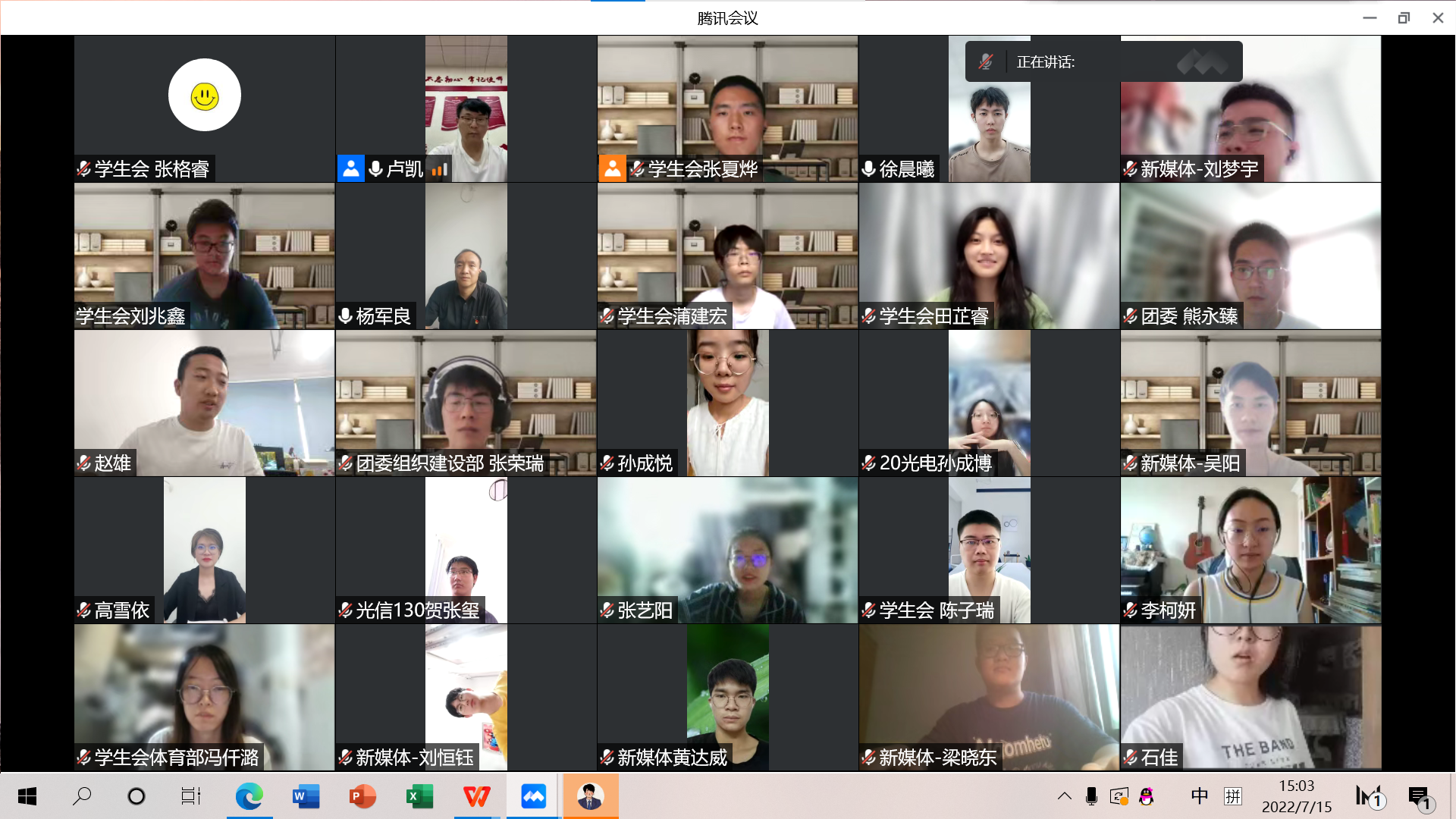Click the muted mic icon in 正在讲话 bar
Image resolution: width=1456 pixels, height=819 pixels.
coord(985,61)
